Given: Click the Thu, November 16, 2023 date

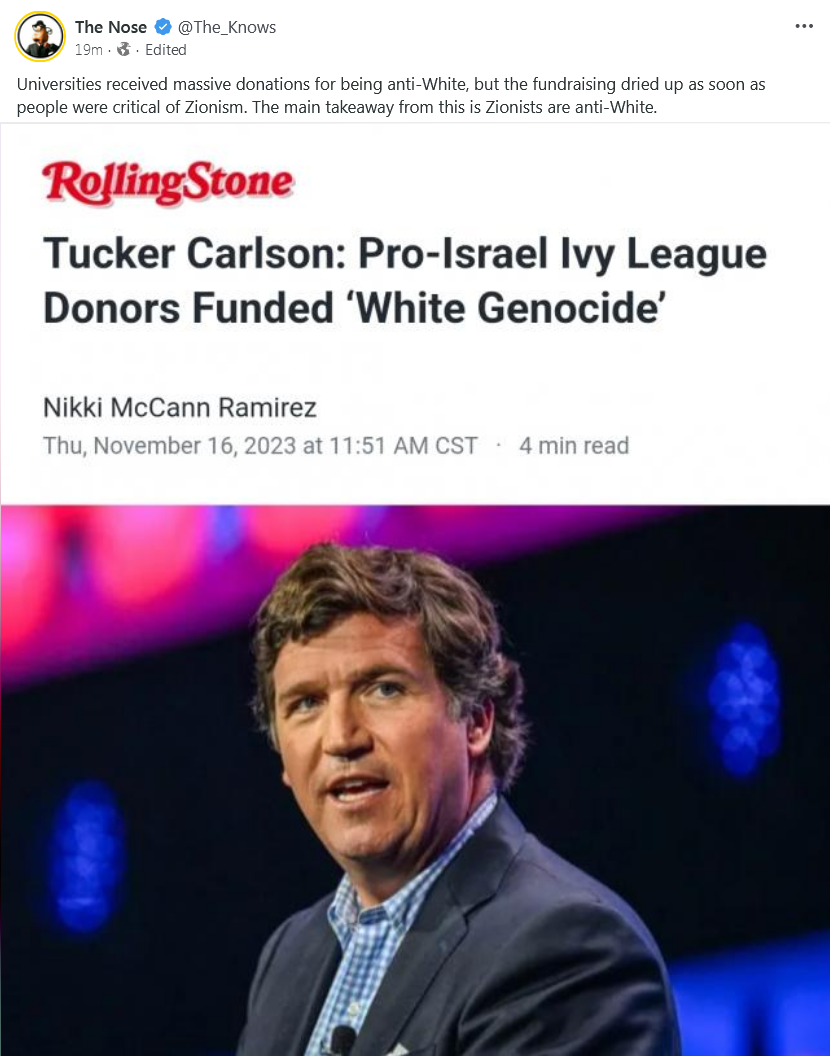Looking at the screenshot, I should 260,446.
